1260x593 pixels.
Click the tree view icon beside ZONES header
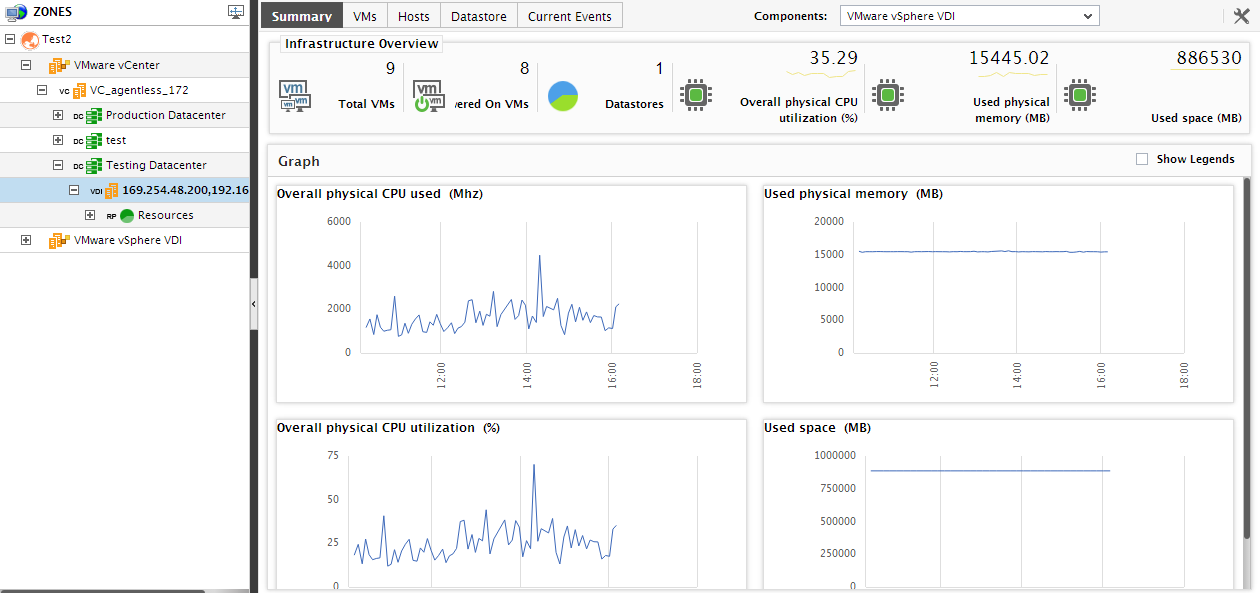pyautogui.click(x=236, y=12)
